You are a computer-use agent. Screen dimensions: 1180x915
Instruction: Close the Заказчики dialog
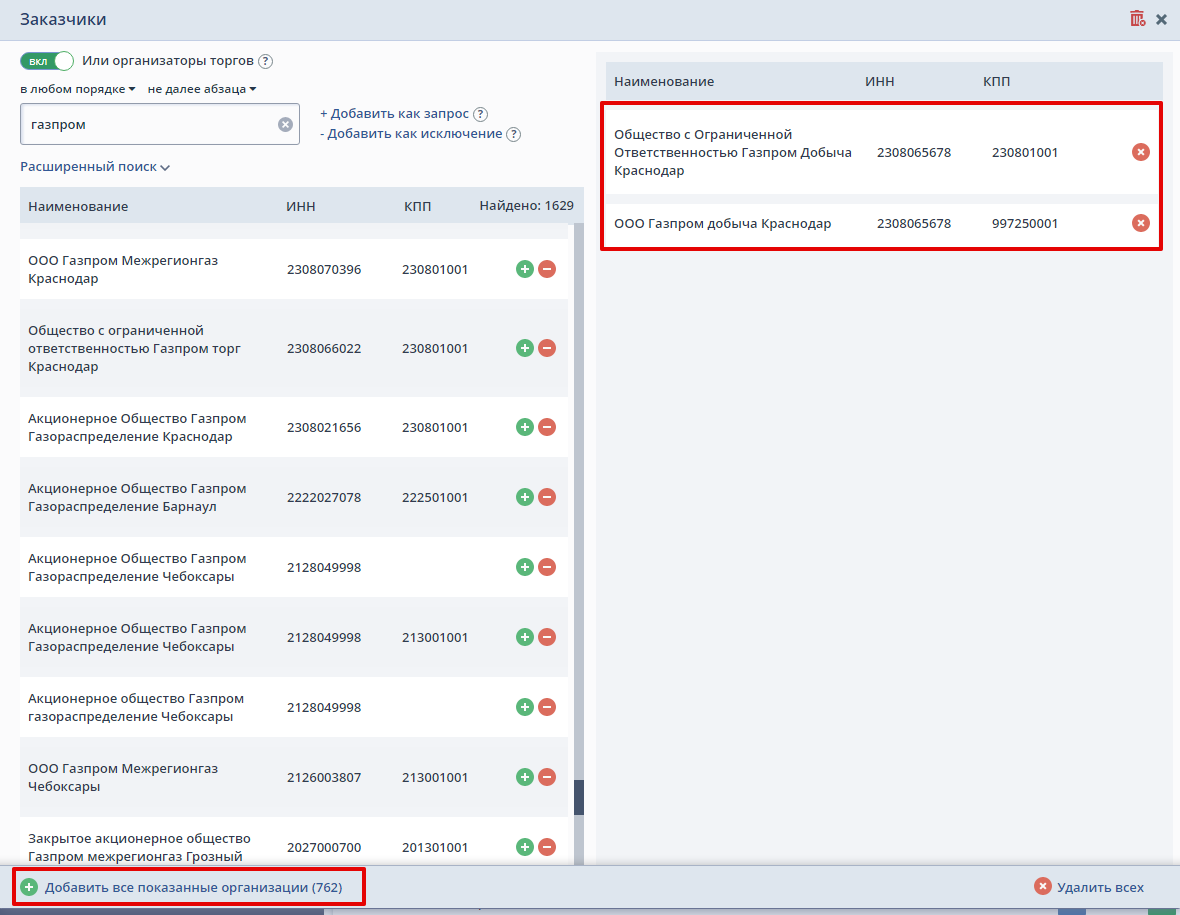[1161, 20]
